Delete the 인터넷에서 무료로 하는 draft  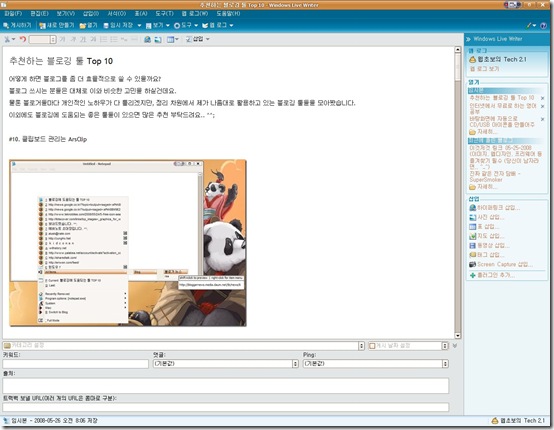coord(543,106)
